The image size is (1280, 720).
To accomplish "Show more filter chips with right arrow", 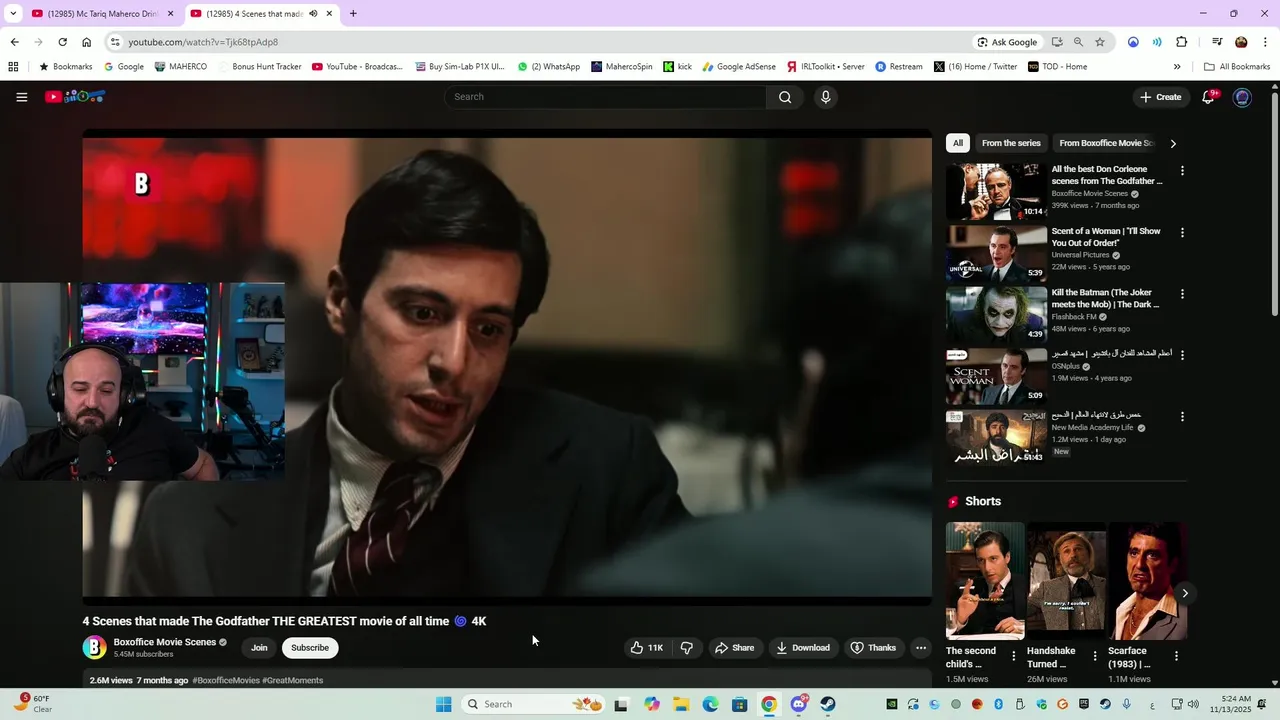I will (x=1173, y=143).
